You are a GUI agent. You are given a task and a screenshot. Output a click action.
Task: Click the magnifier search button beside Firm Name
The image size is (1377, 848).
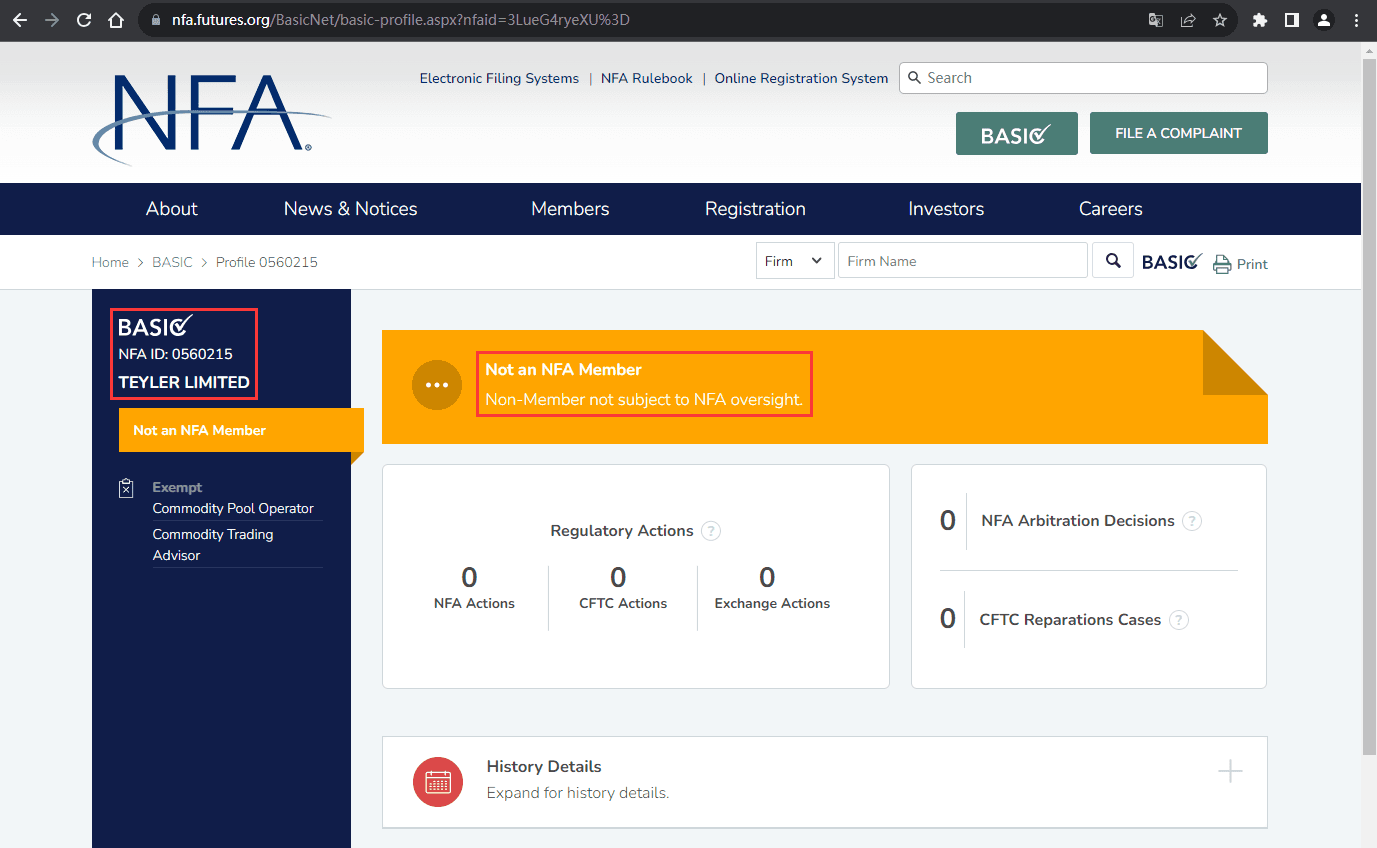tap(1113, 261)
